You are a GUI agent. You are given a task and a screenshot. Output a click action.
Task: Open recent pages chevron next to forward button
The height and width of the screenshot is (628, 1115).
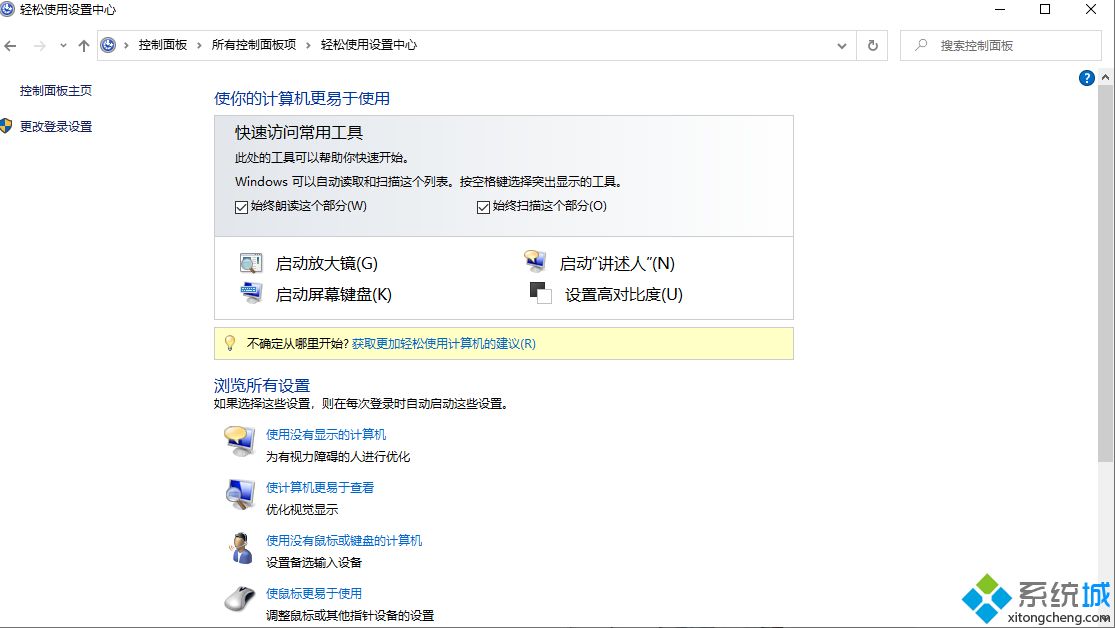point(62,45)
